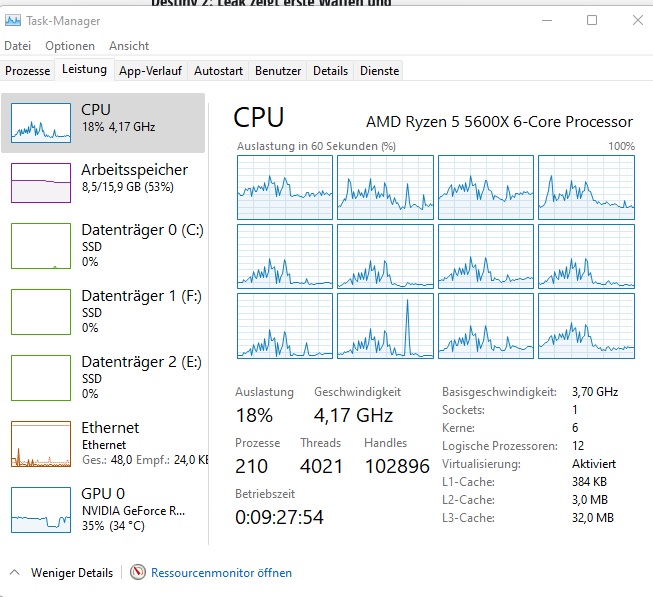Minimize the Task-Manager window

click(547, 20)
